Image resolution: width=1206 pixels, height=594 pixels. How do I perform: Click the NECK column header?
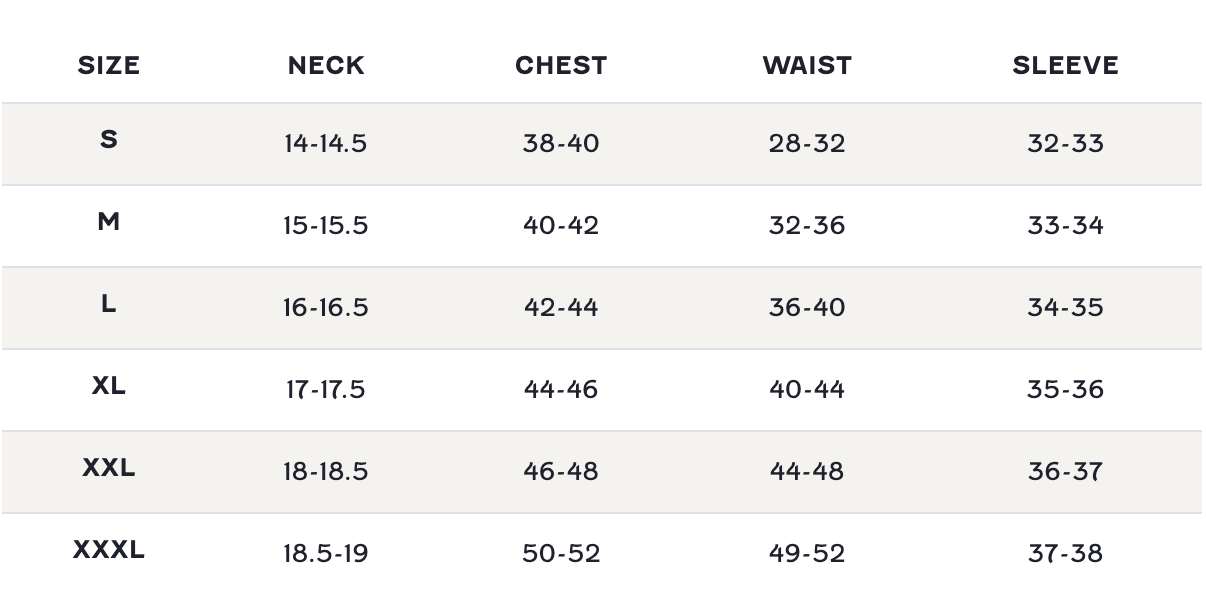coord(326,66)
